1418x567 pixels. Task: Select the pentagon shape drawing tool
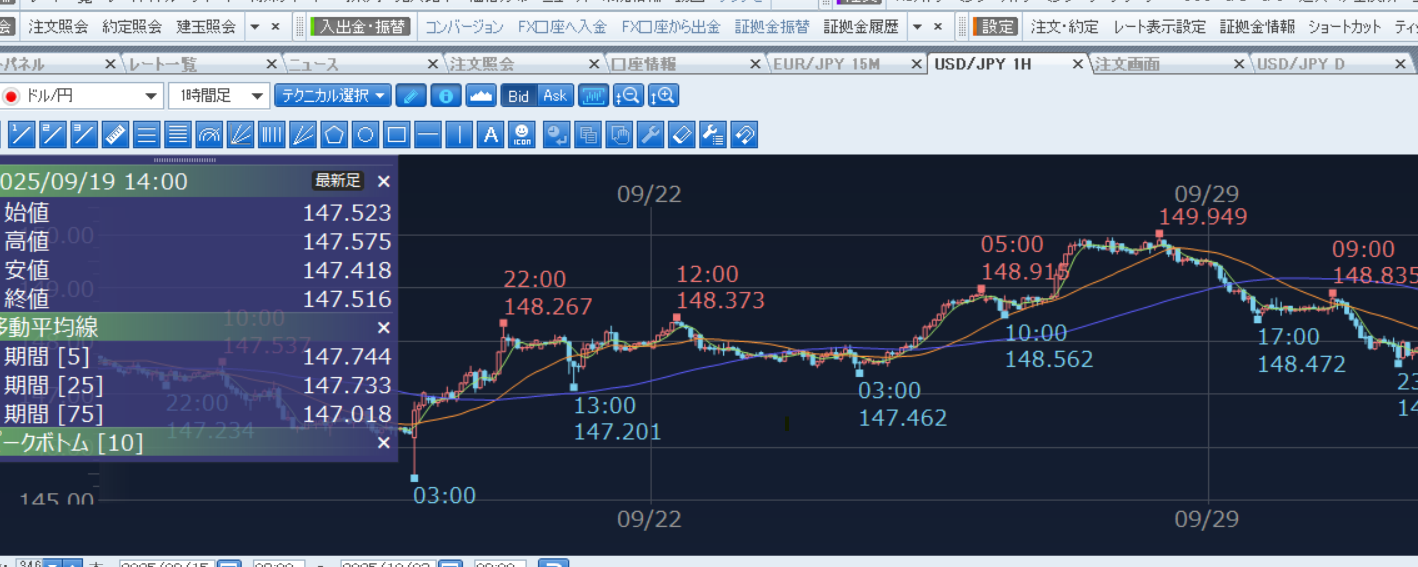pos(335,135)
